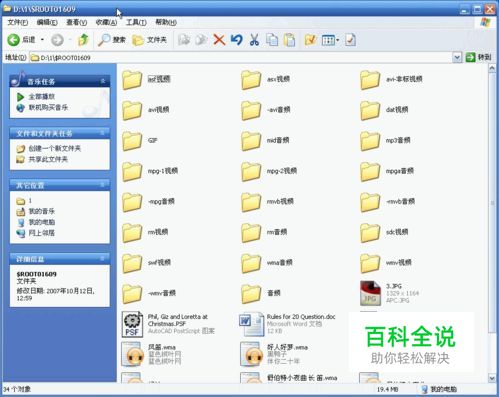Image resolution: width=499 pixels, height=397 pixels.
Task: Collapse the 其它位置 panel
Action: pyautogui.click(x=103, y=185)
